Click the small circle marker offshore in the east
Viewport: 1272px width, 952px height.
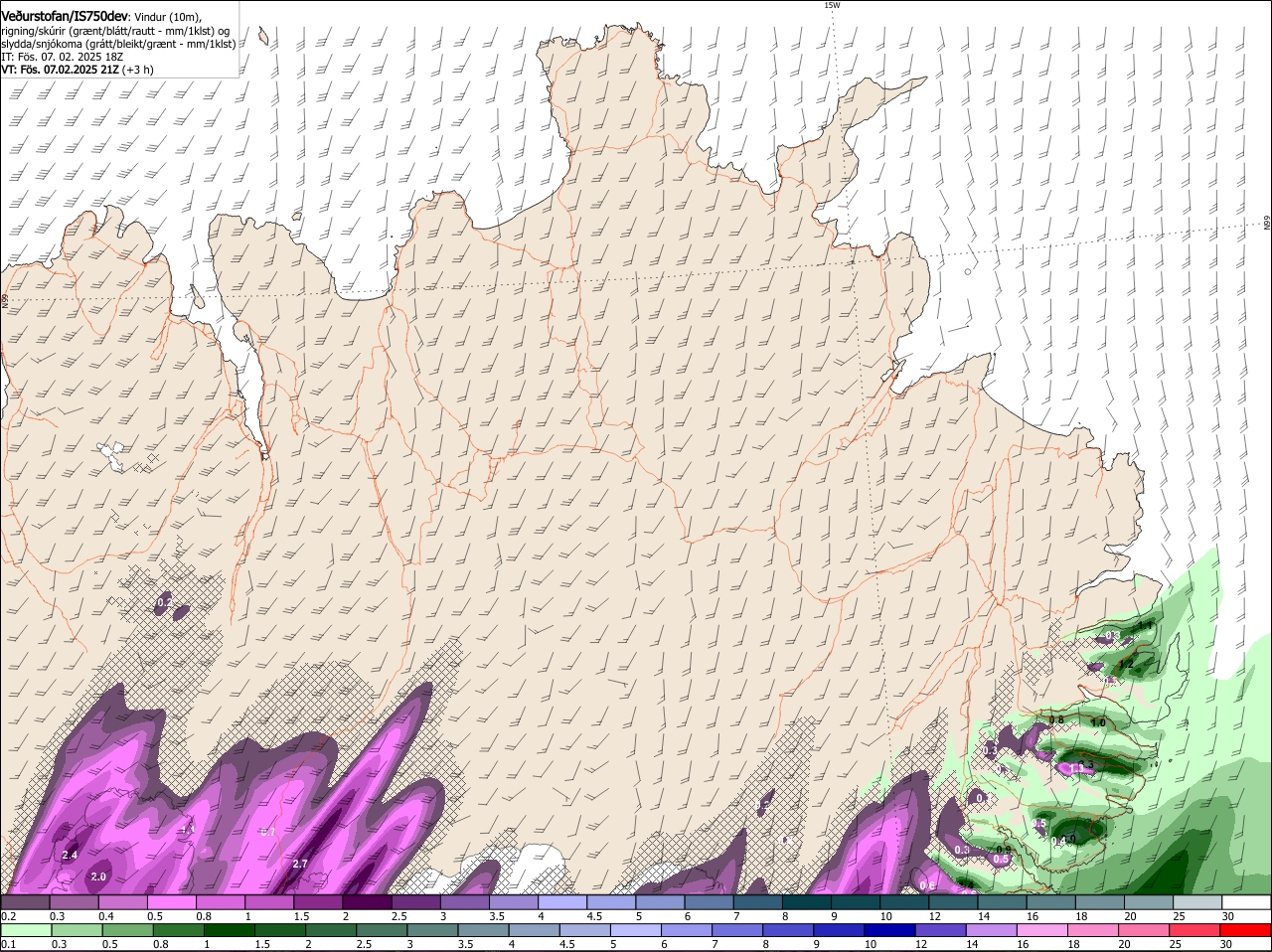click(967, 271)
